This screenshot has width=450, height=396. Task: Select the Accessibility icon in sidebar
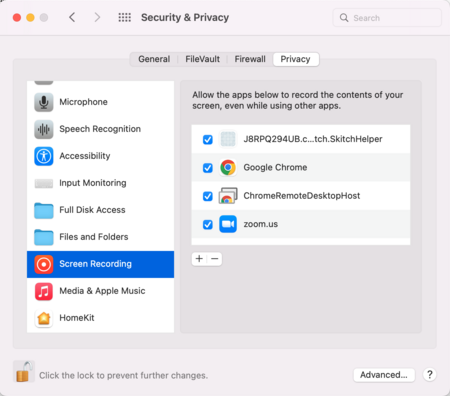point(44,156)
